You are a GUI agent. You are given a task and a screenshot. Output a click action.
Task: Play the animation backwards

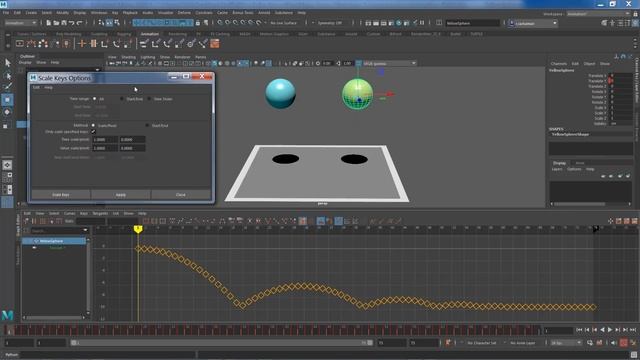602,330
